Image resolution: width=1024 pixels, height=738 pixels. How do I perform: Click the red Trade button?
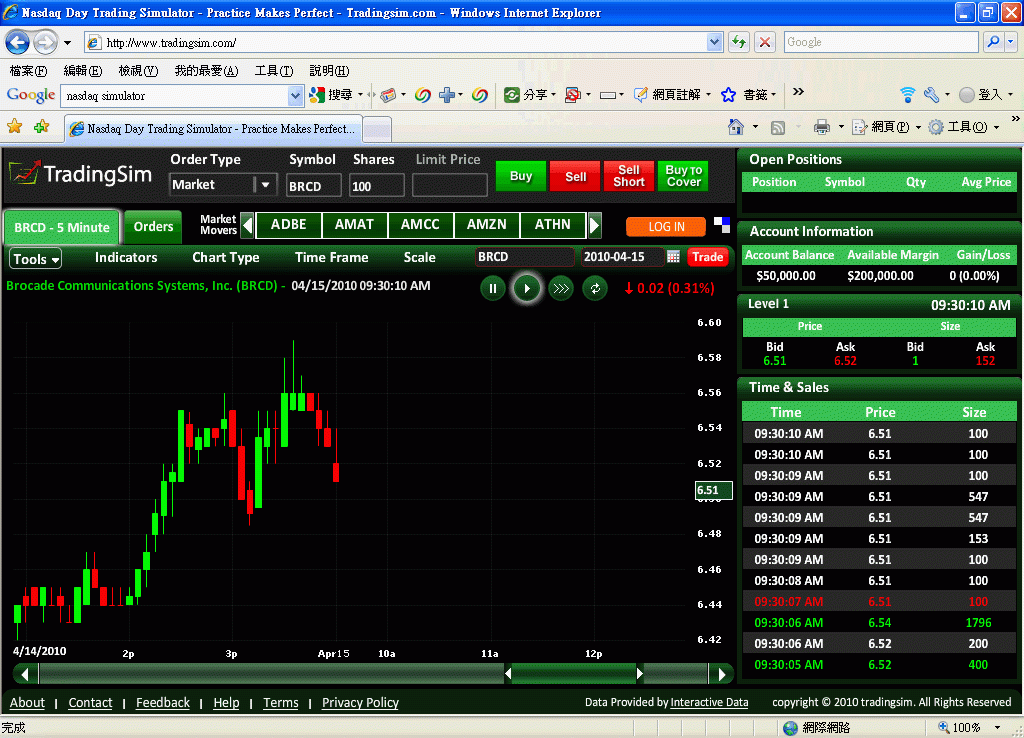click(707, 257)
